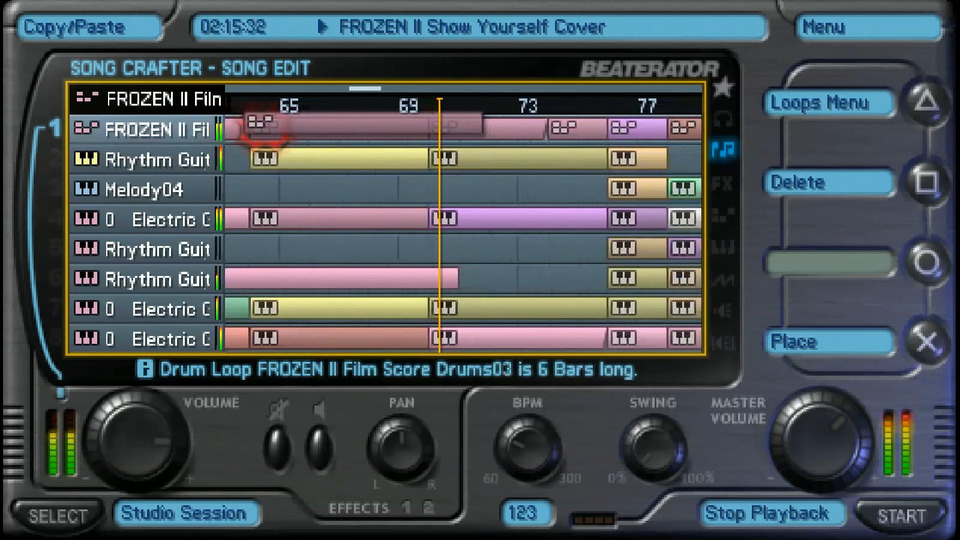
Task: Open the Menu button at top right
Action: click(869, 28)
